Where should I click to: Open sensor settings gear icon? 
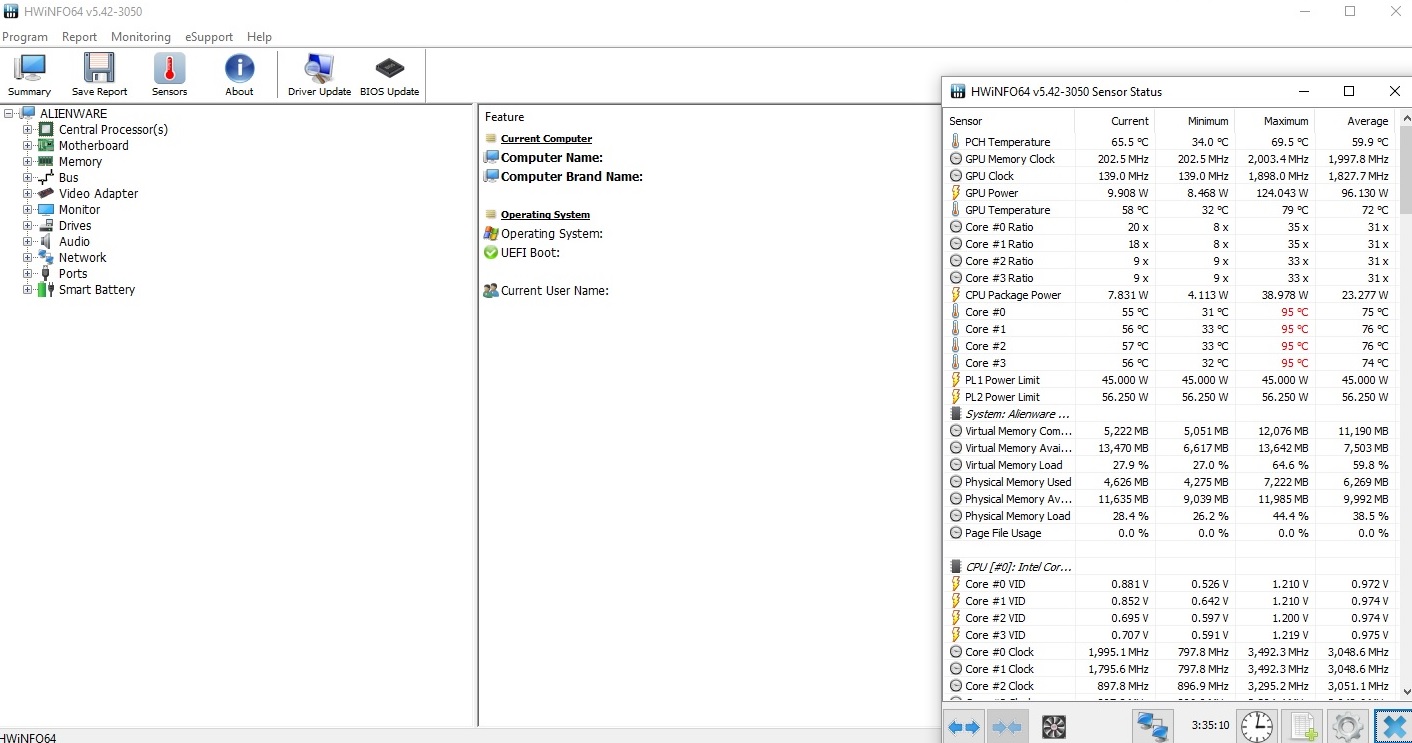[1348, 727]
